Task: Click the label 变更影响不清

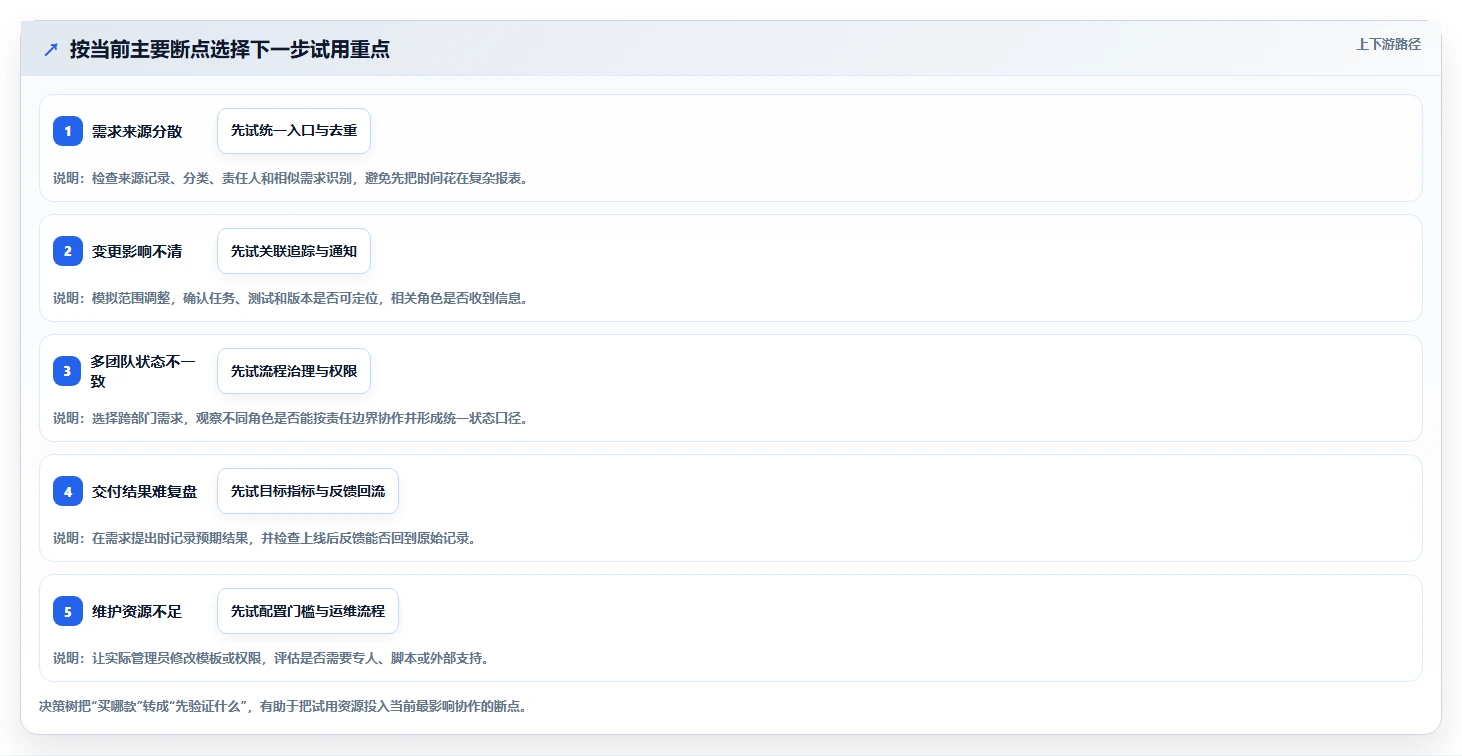Action: pos(137,251)
